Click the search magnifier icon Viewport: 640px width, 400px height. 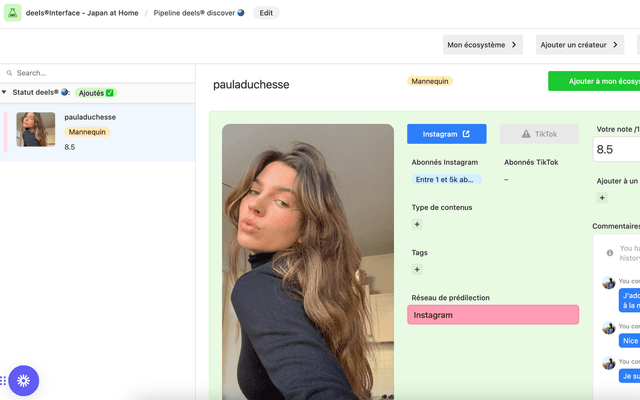click(10, 73)
